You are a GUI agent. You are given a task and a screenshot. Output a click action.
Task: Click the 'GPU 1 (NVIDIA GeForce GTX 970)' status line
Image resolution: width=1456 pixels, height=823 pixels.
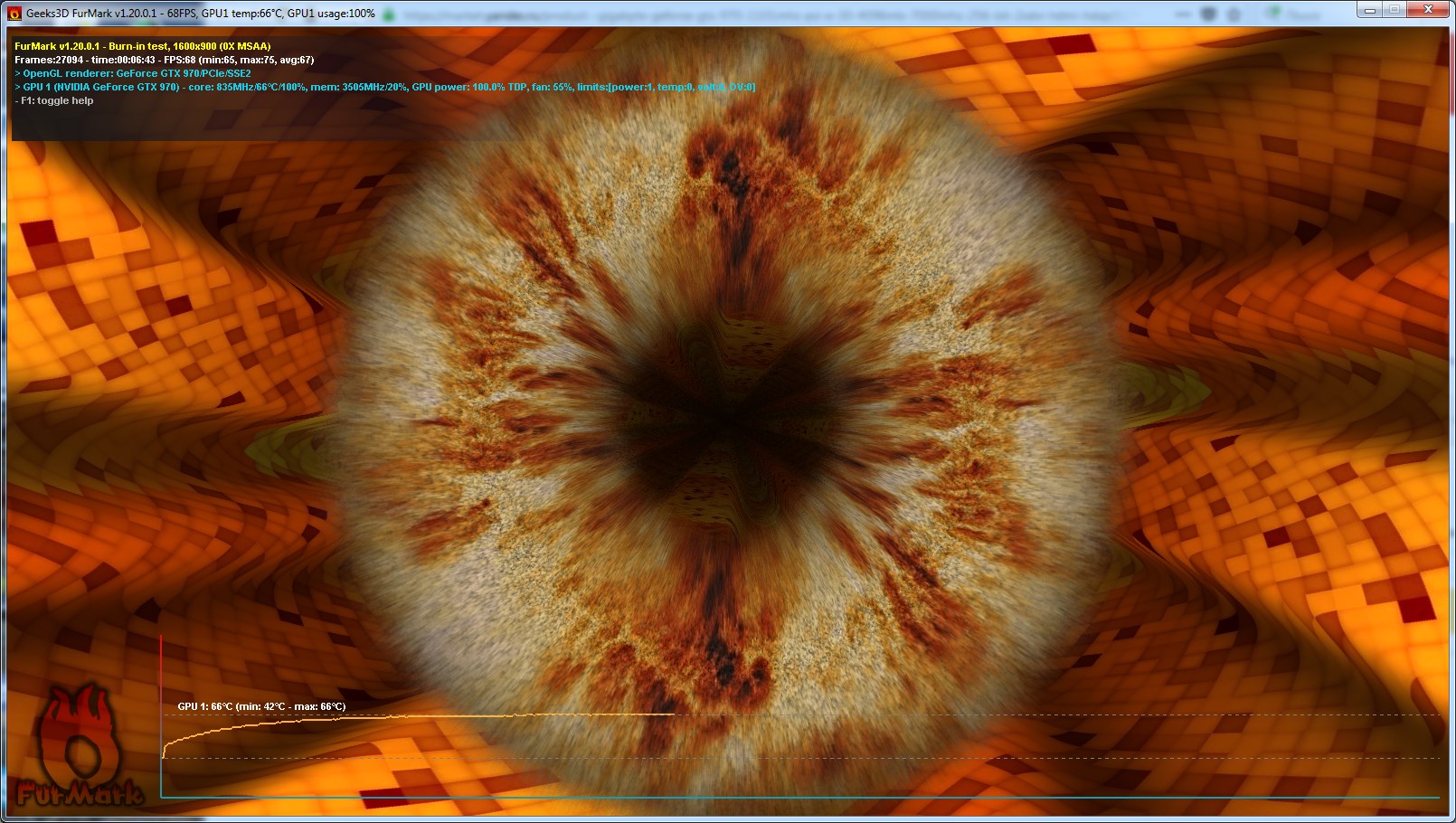pos(385,87)
